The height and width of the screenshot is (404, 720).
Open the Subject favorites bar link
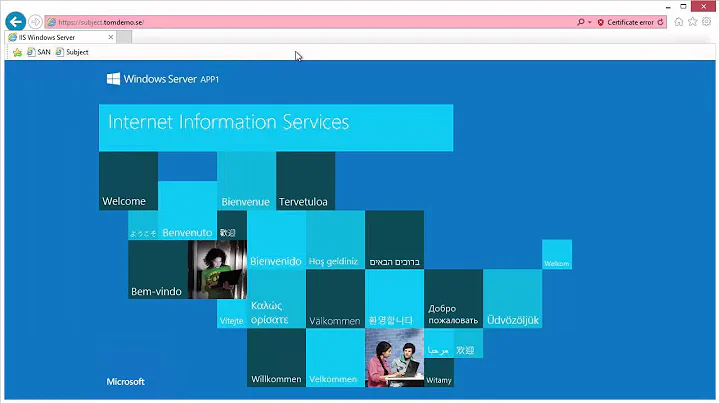(x=72, y=52)
